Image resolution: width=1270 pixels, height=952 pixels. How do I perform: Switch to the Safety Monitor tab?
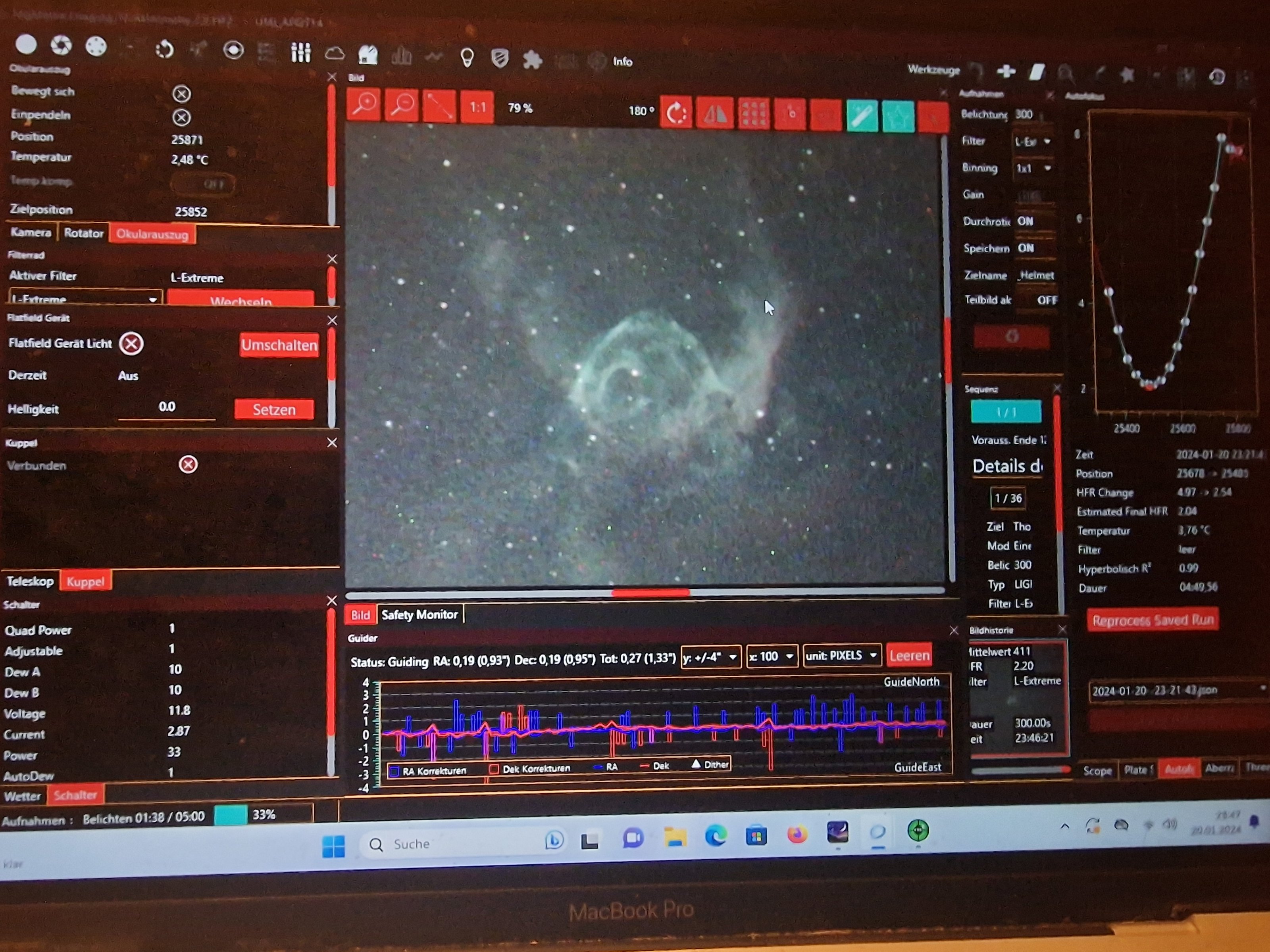pos(419,614)
